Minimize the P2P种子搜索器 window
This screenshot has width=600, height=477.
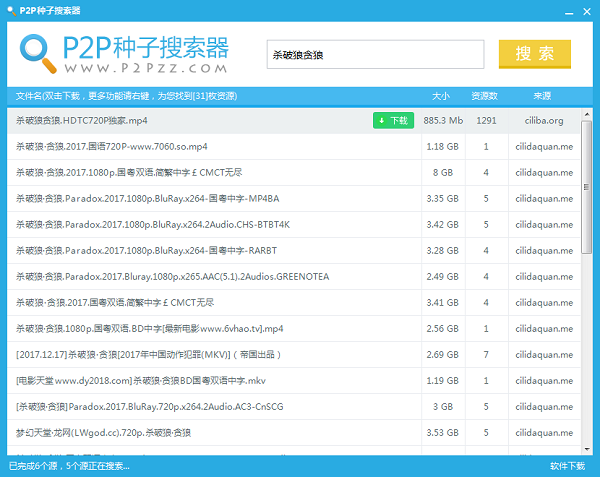tap(569, 12)
